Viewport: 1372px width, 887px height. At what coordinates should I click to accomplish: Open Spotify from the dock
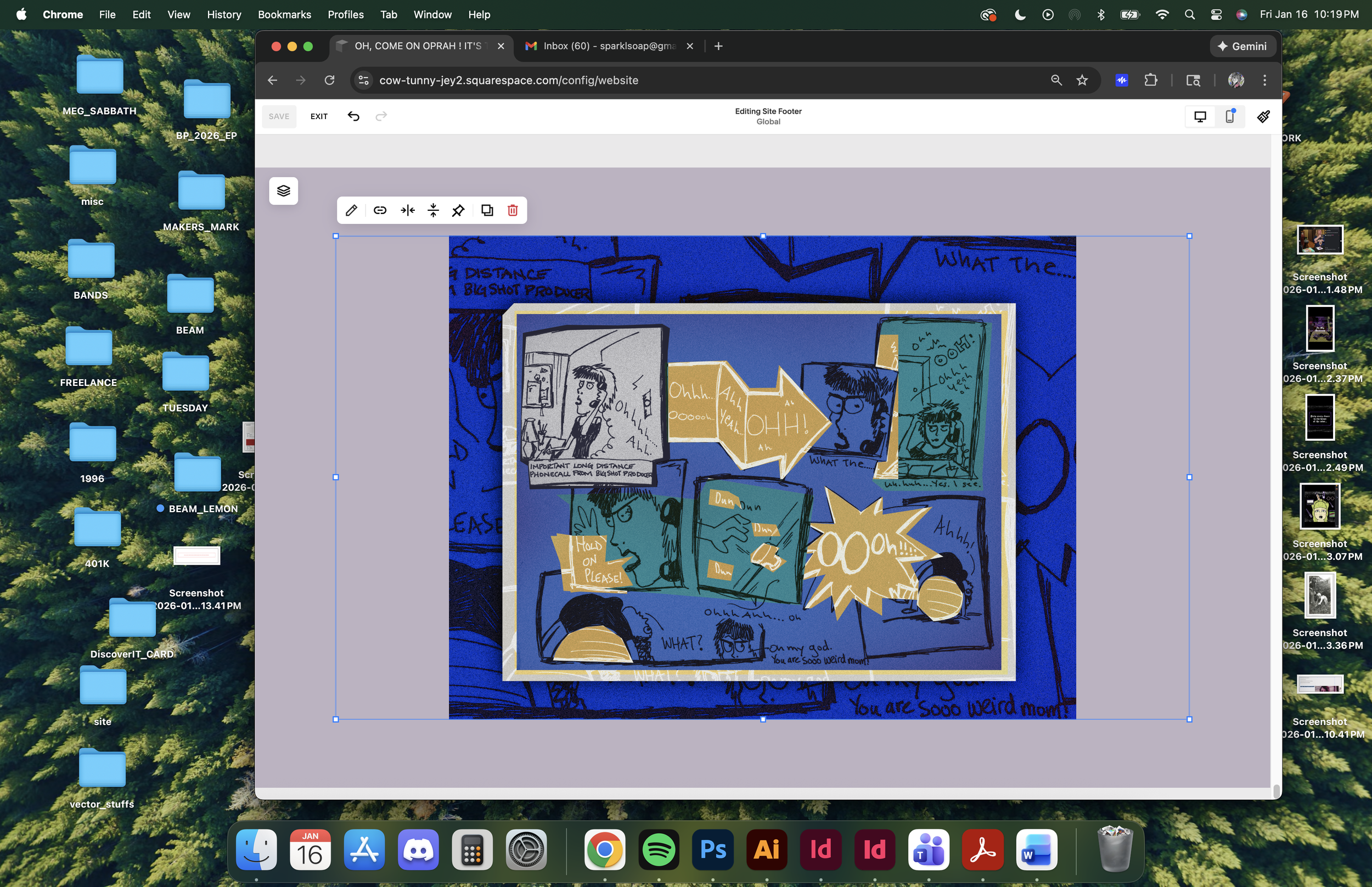point(658,850)
